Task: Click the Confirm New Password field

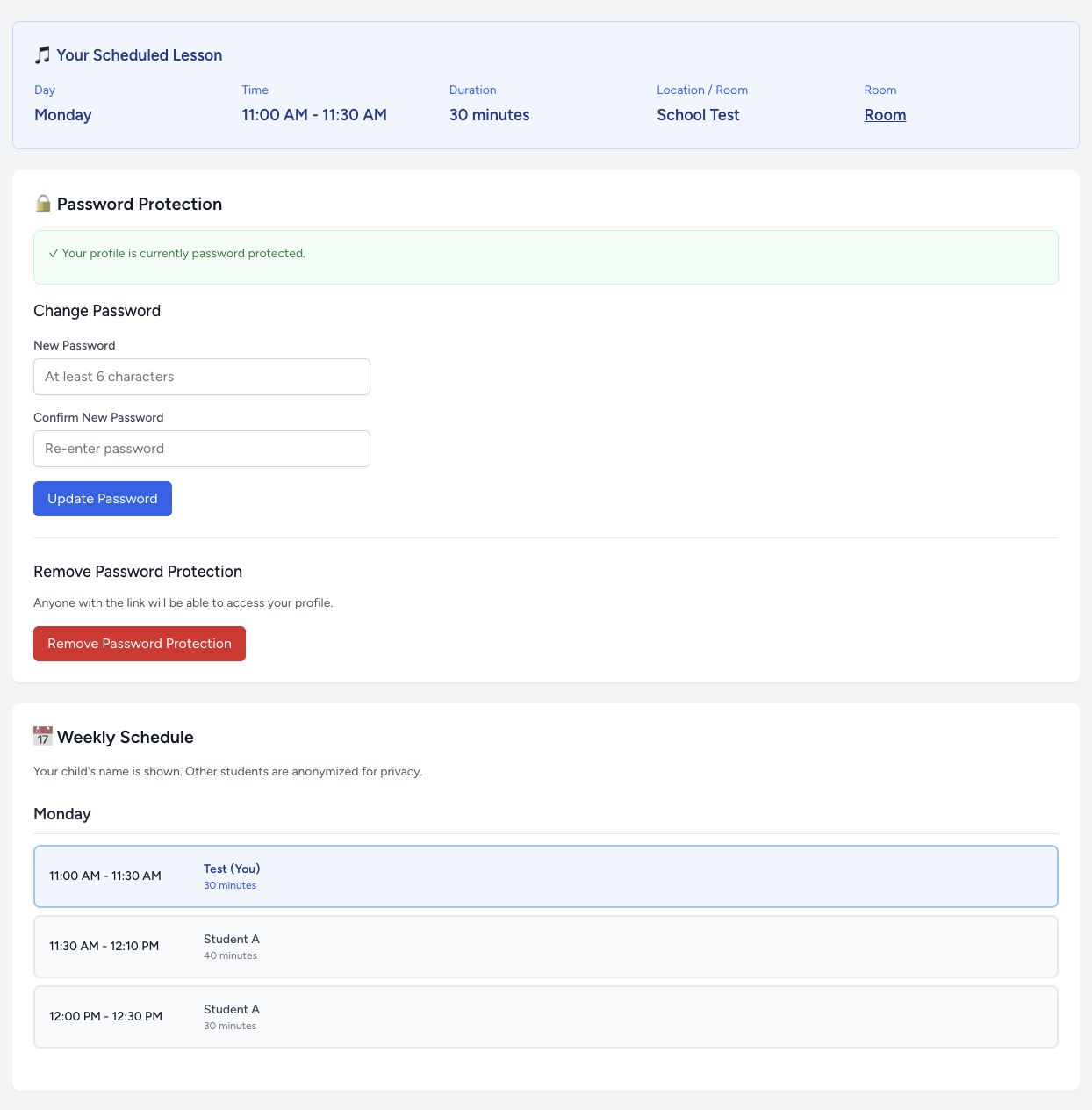Action: [202, 449]
